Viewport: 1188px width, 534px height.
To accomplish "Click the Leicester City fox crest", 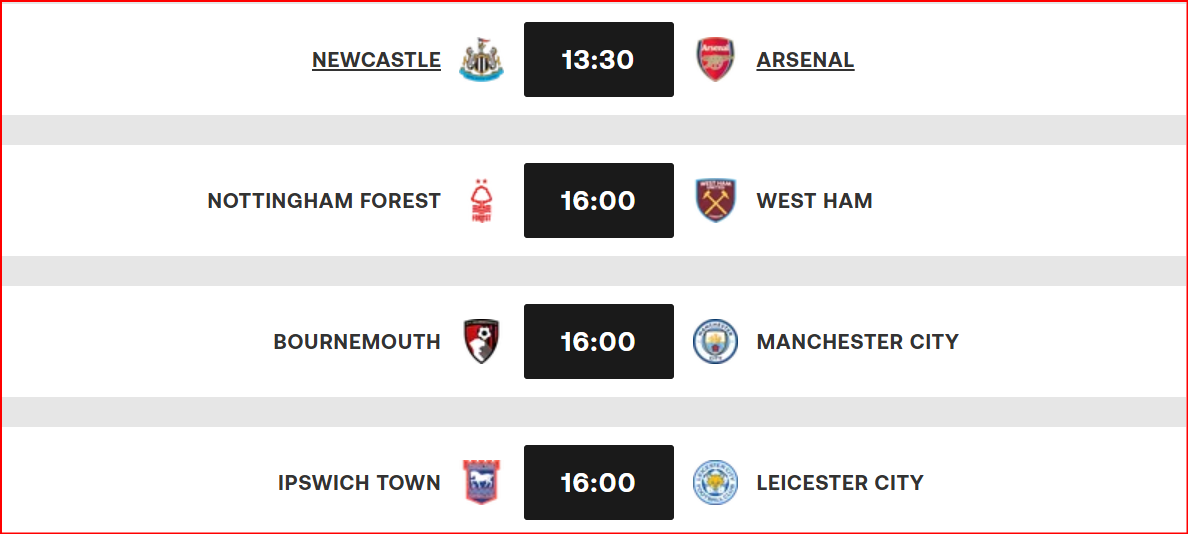I will [x=716, y=482].
